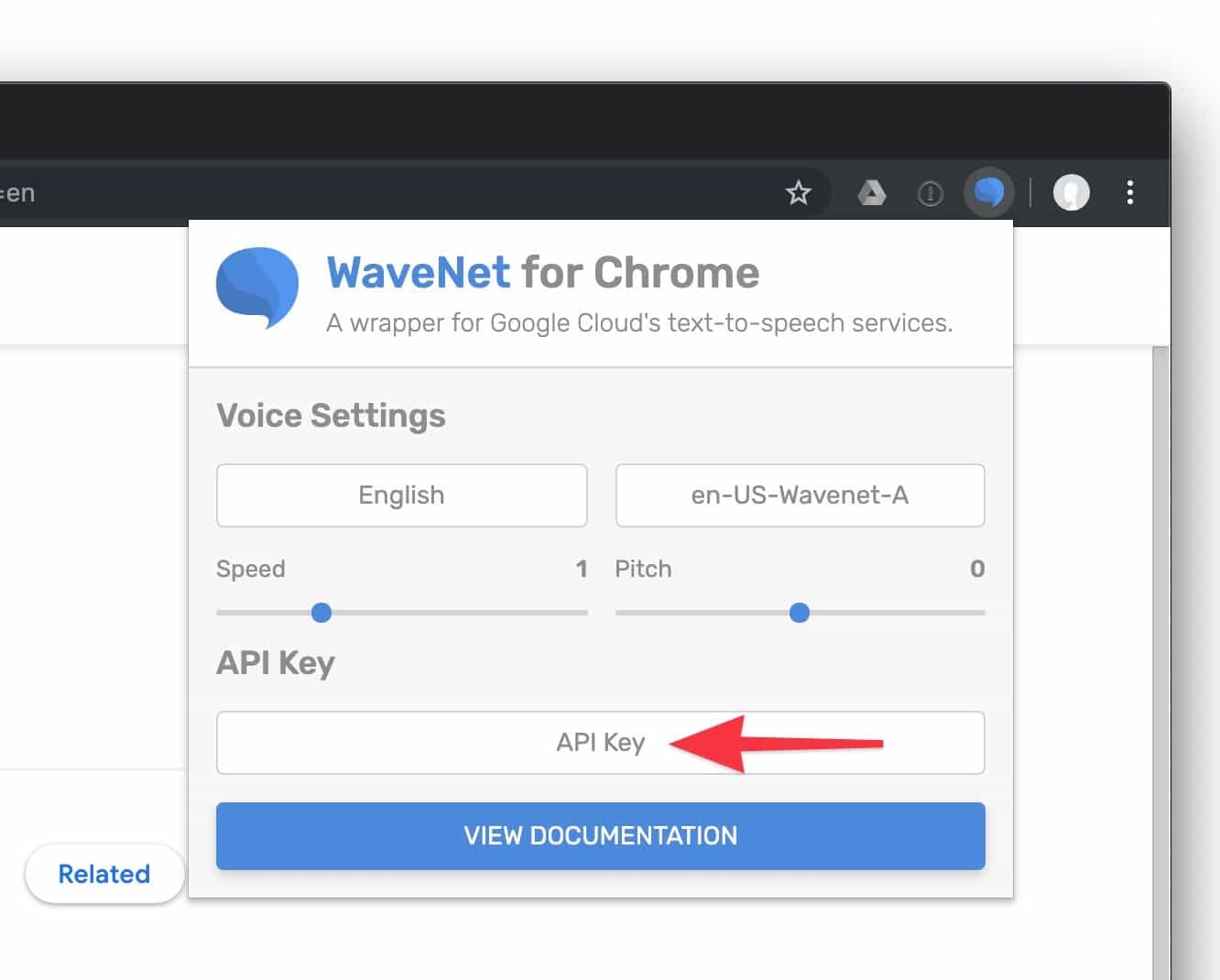
Task: Open the Google Drive extension icon
Action: [871, 192]
